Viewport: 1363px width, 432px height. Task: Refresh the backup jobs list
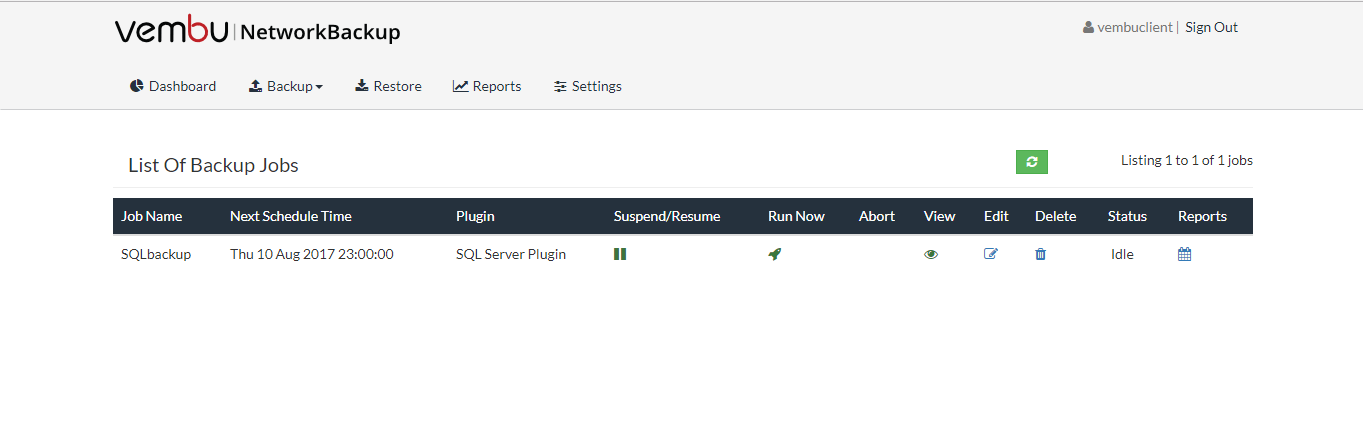[x=1032, y=162]
